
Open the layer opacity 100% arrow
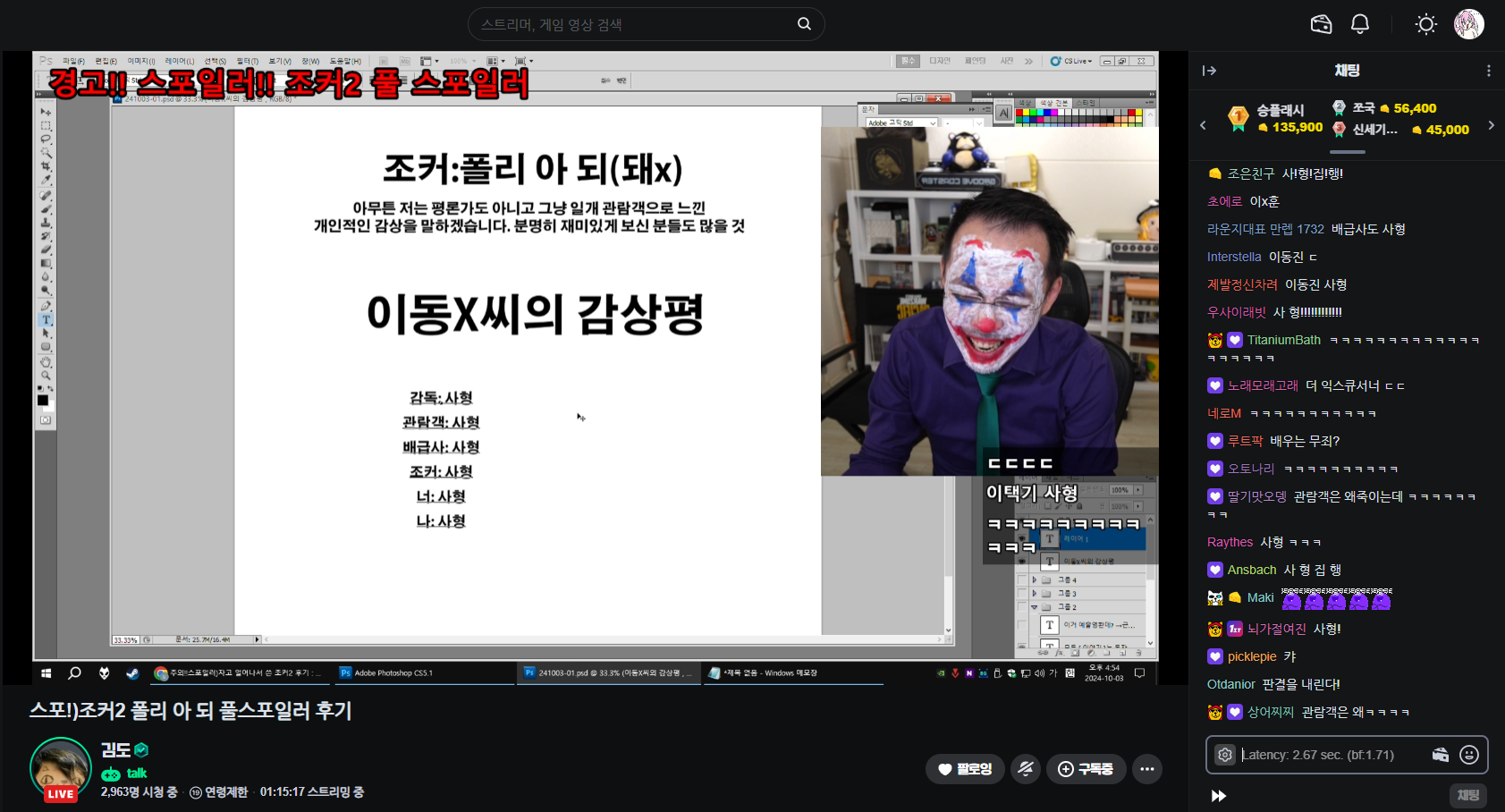pos(1137,490)
